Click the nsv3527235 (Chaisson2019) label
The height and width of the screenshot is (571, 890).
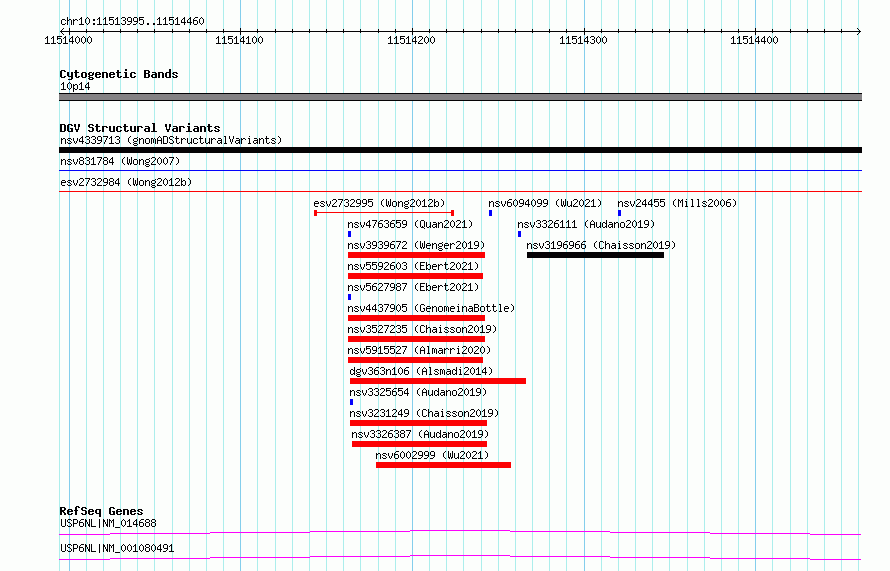point(422,329)
